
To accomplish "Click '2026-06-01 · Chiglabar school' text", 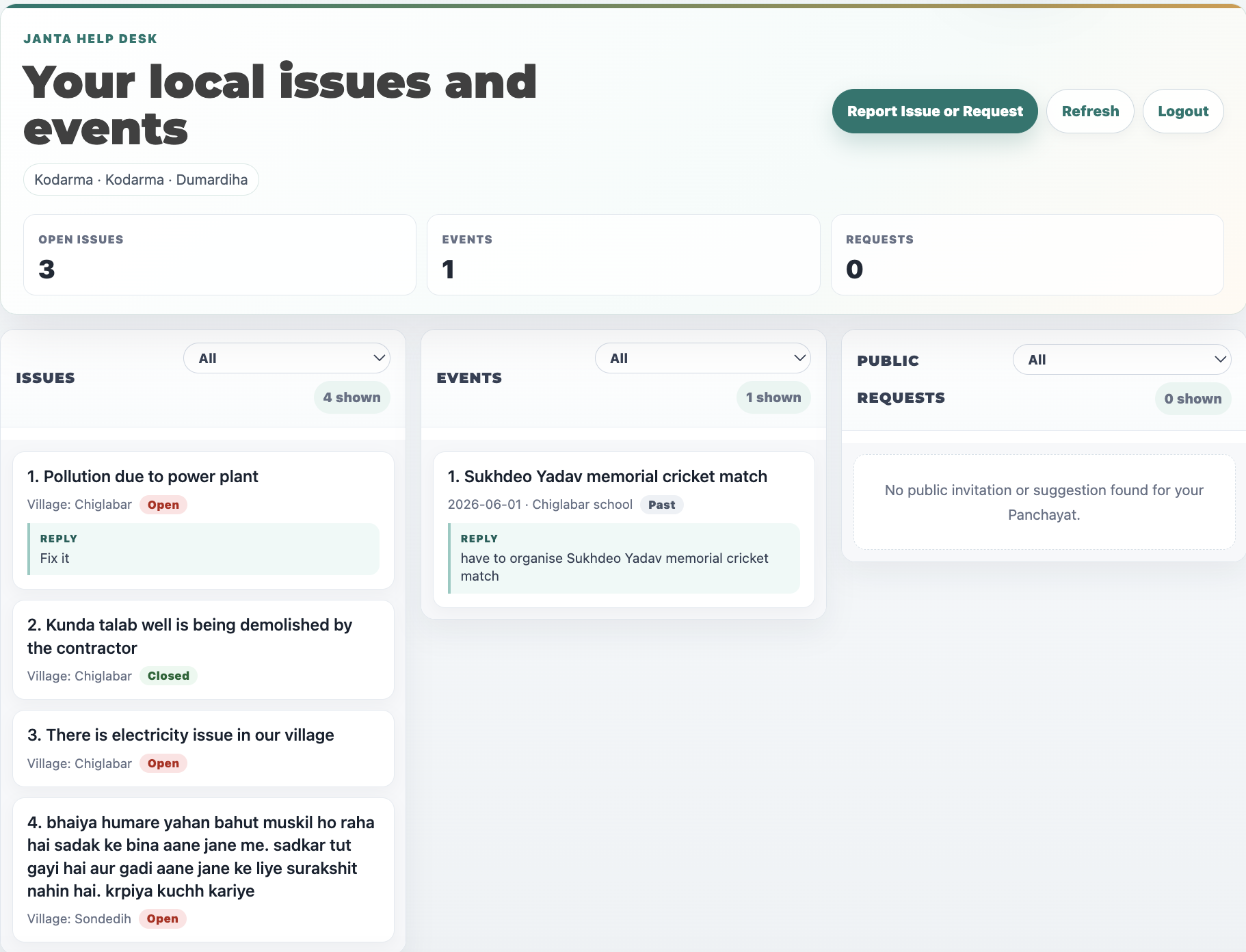I will [540, 505].
